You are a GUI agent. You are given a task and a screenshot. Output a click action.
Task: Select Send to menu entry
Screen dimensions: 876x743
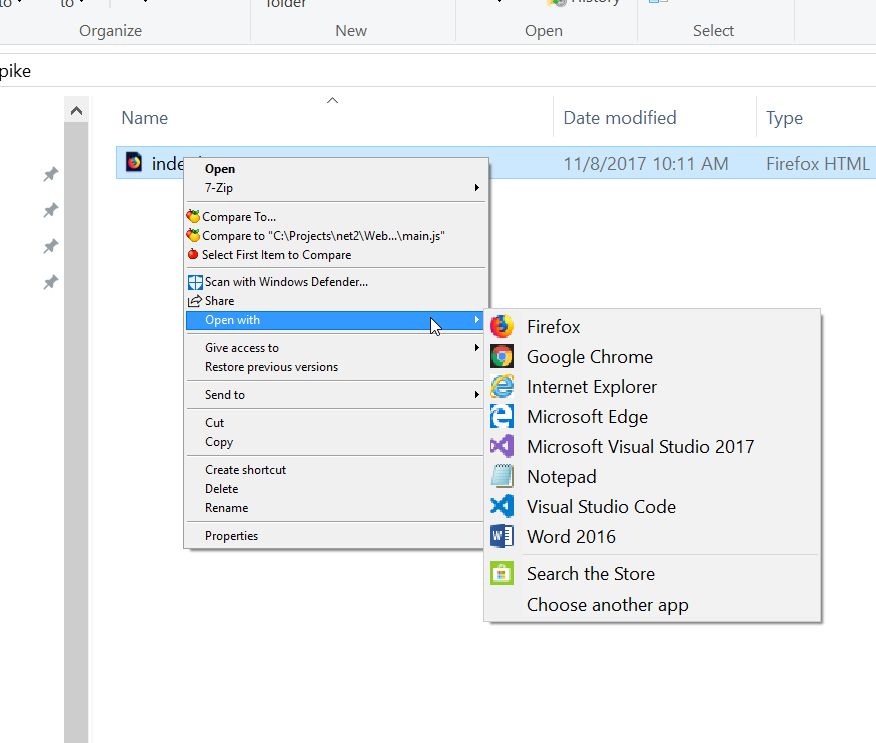pyautogui.click(x=335, y=394)
